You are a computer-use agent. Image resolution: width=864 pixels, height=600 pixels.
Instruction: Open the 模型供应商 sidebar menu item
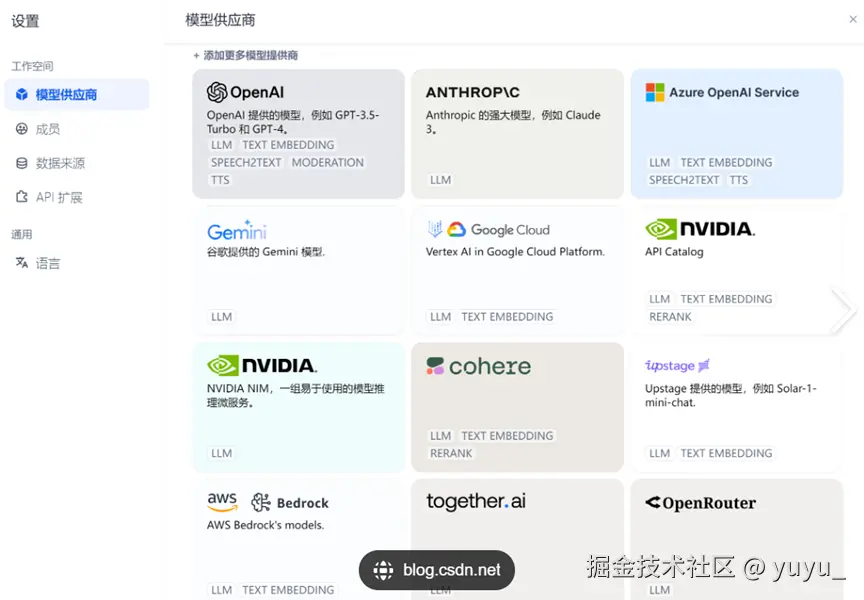66,95
